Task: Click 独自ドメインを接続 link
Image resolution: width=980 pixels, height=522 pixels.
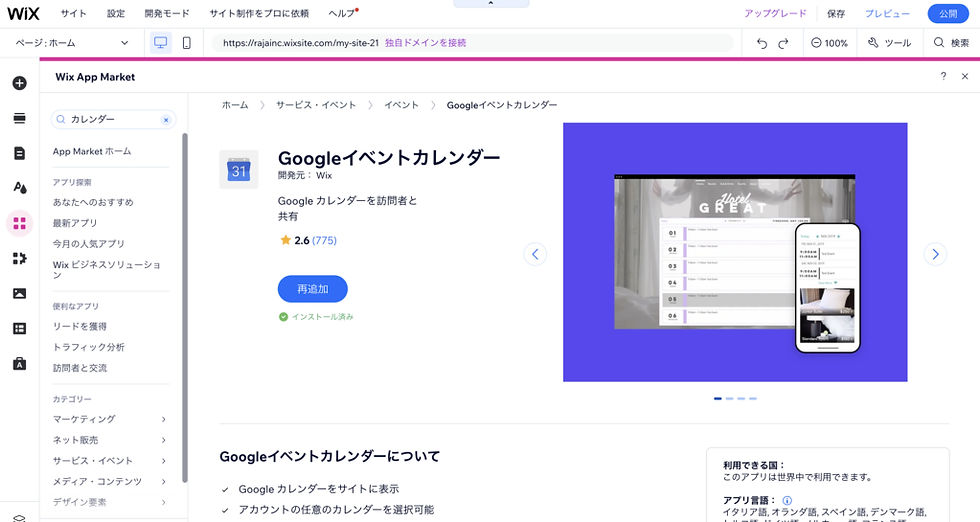Action: (426, 43)
